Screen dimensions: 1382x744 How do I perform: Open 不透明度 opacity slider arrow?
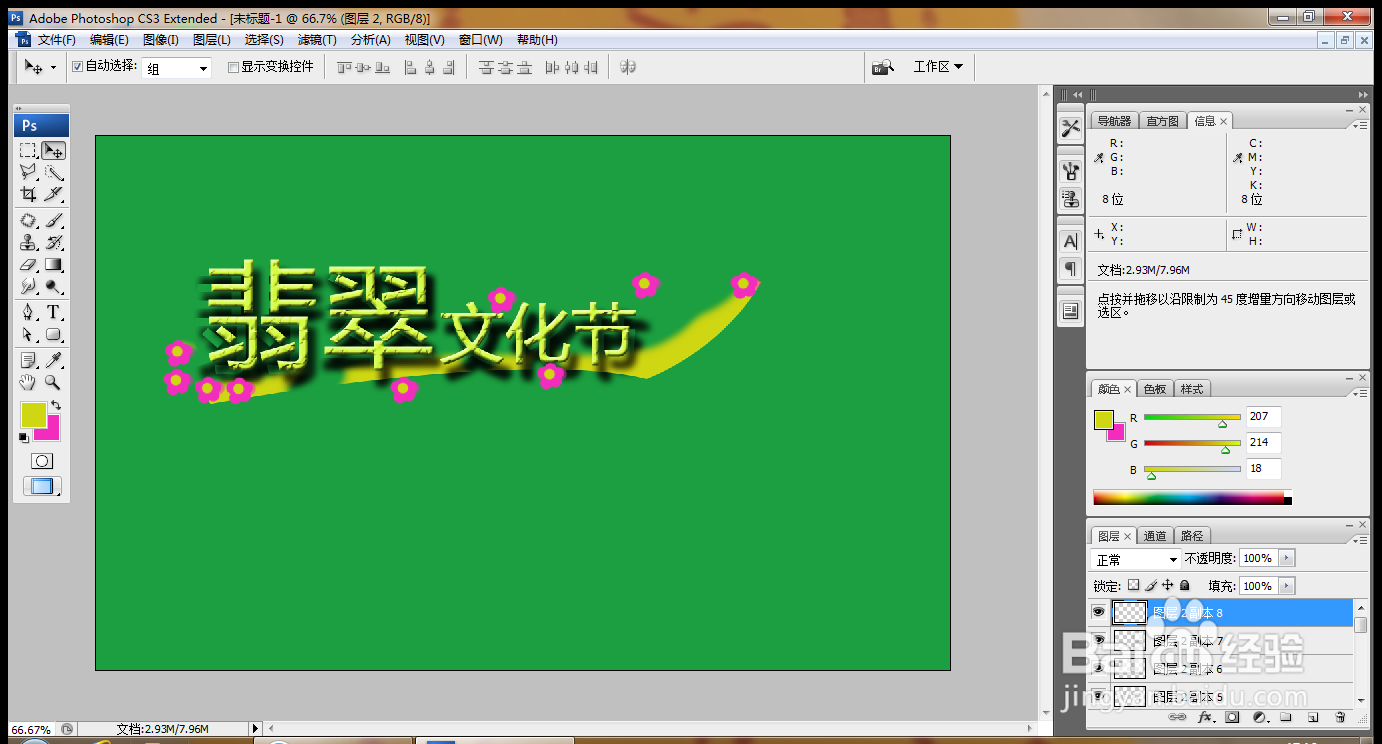(x=1287, y=558)
